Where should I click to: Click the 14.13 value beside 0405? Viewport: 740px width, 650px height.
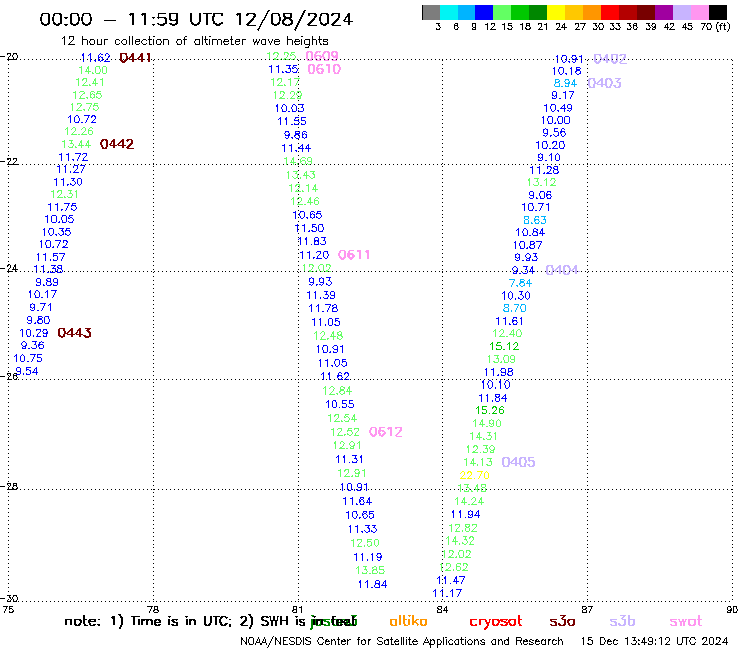[478, 462]
